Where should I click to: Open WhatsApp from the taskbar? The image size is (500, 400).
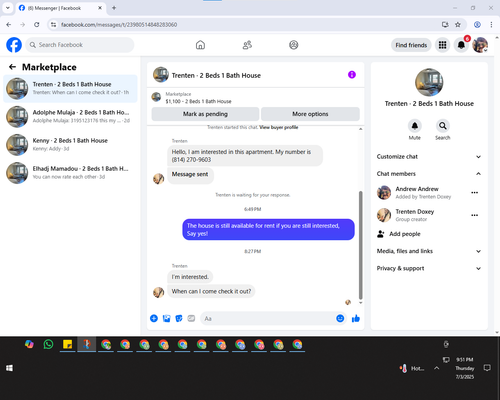[48, 344]
